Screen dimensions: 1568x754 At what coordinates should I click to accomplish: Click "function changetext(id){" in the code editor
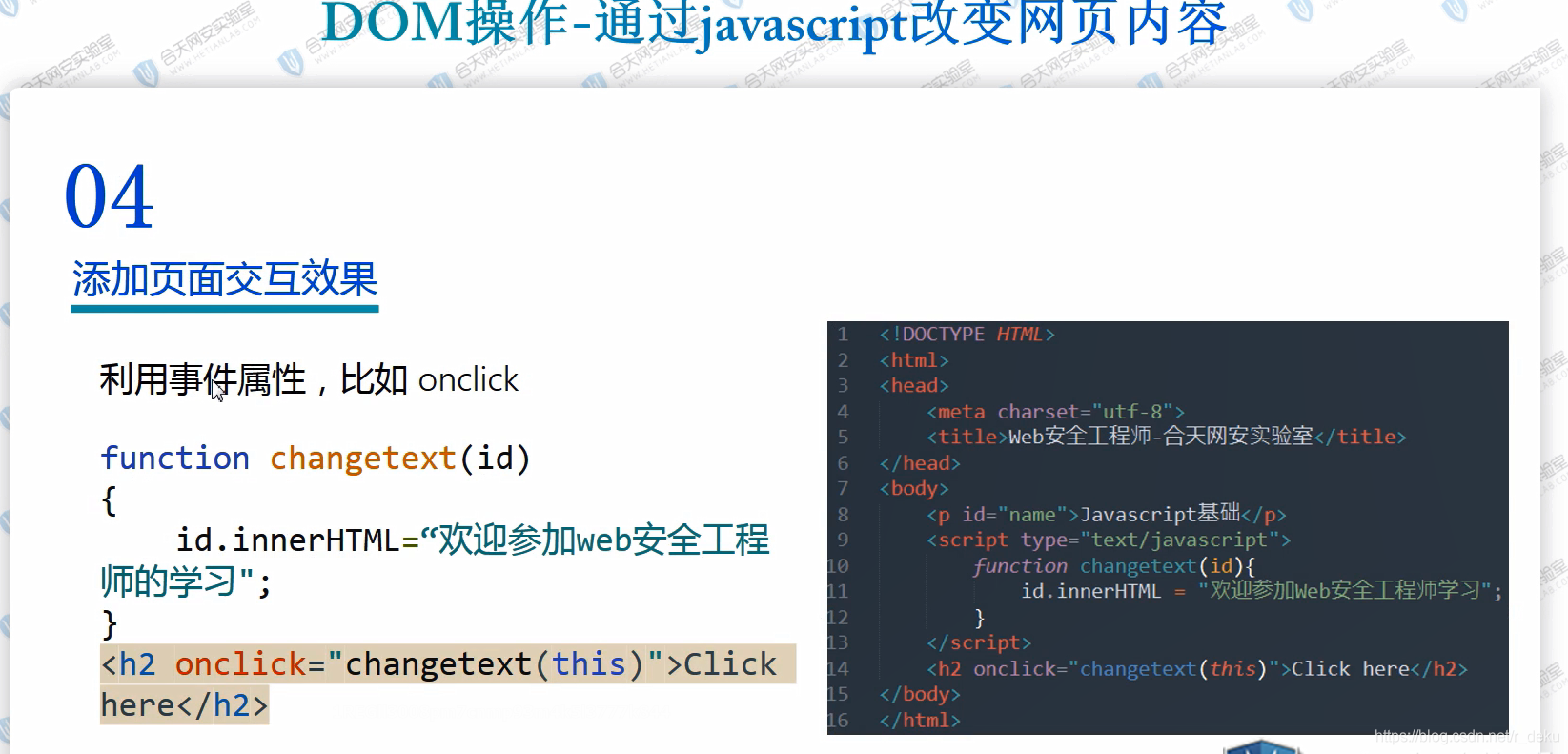1113,566
